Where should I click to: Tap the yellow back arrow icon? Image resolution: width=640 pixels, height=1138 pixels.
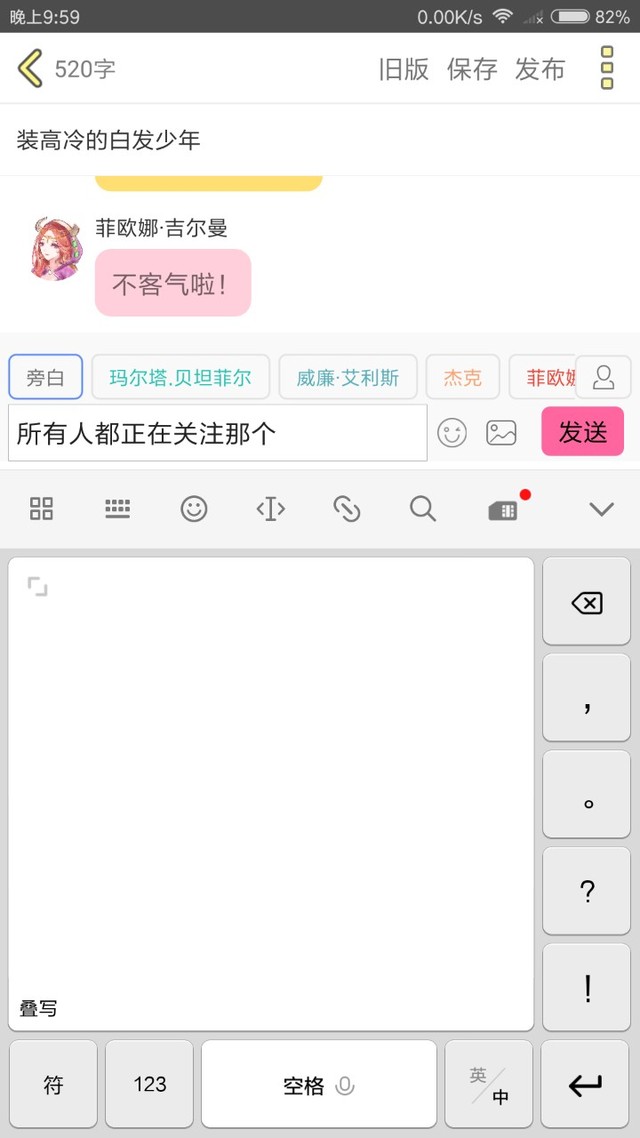point(30,69)
